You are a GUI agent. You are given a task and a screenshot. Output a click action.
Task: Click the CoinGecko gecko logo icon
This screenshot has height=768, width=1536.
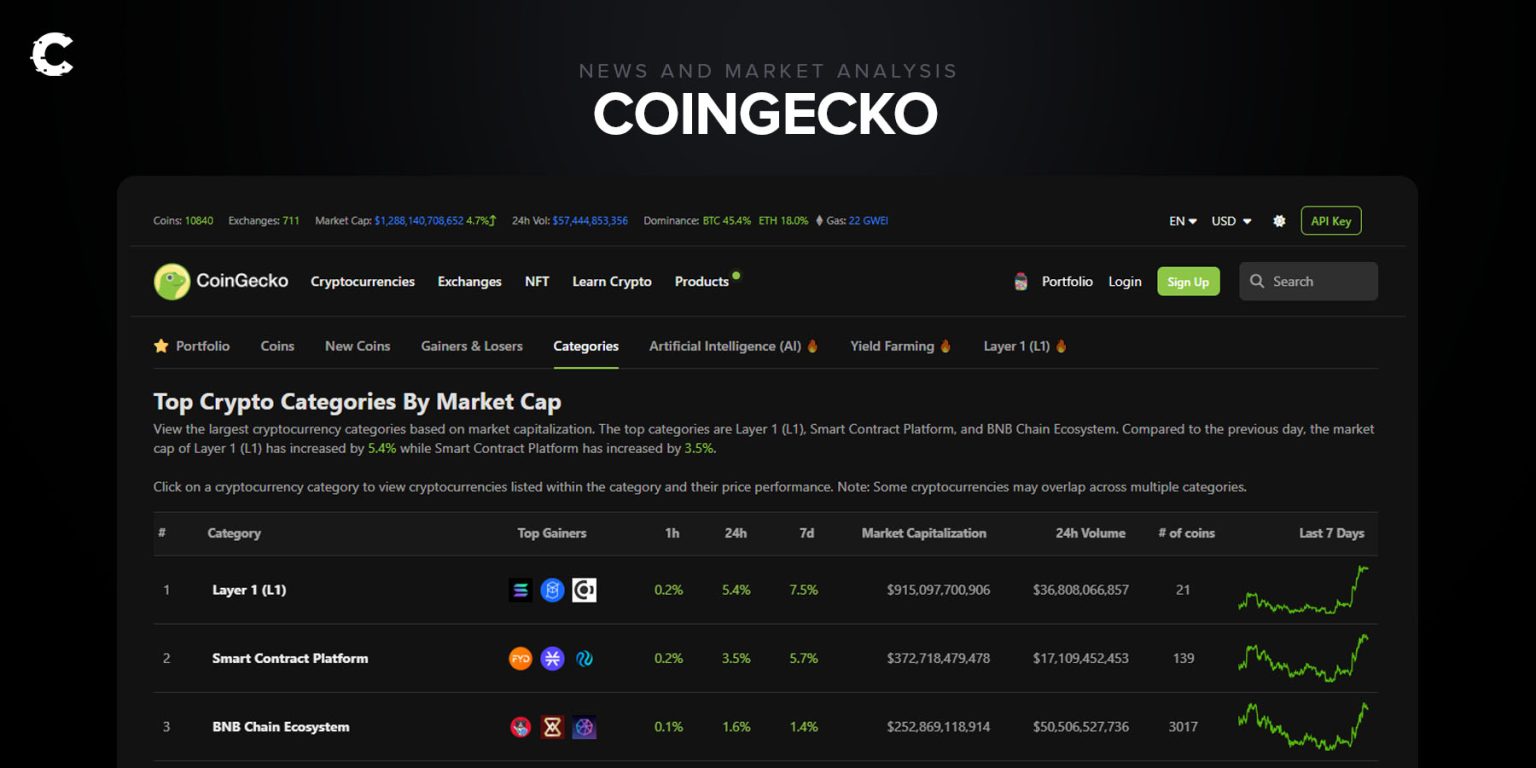click(172, 282)
